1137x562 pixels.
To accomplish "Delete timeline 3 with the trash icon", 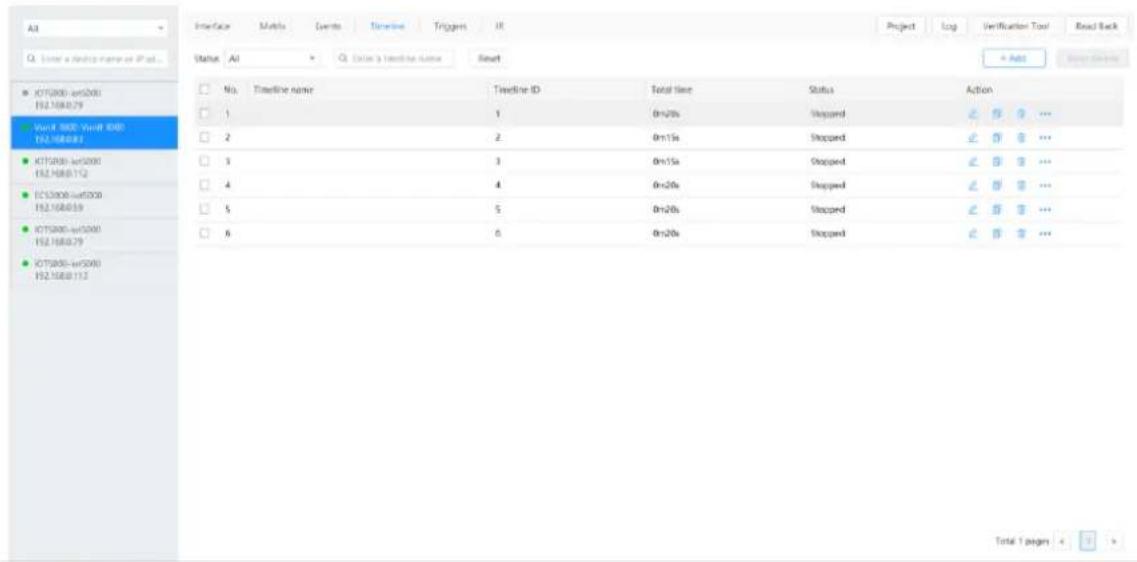I will click(x=1020, y=162).
